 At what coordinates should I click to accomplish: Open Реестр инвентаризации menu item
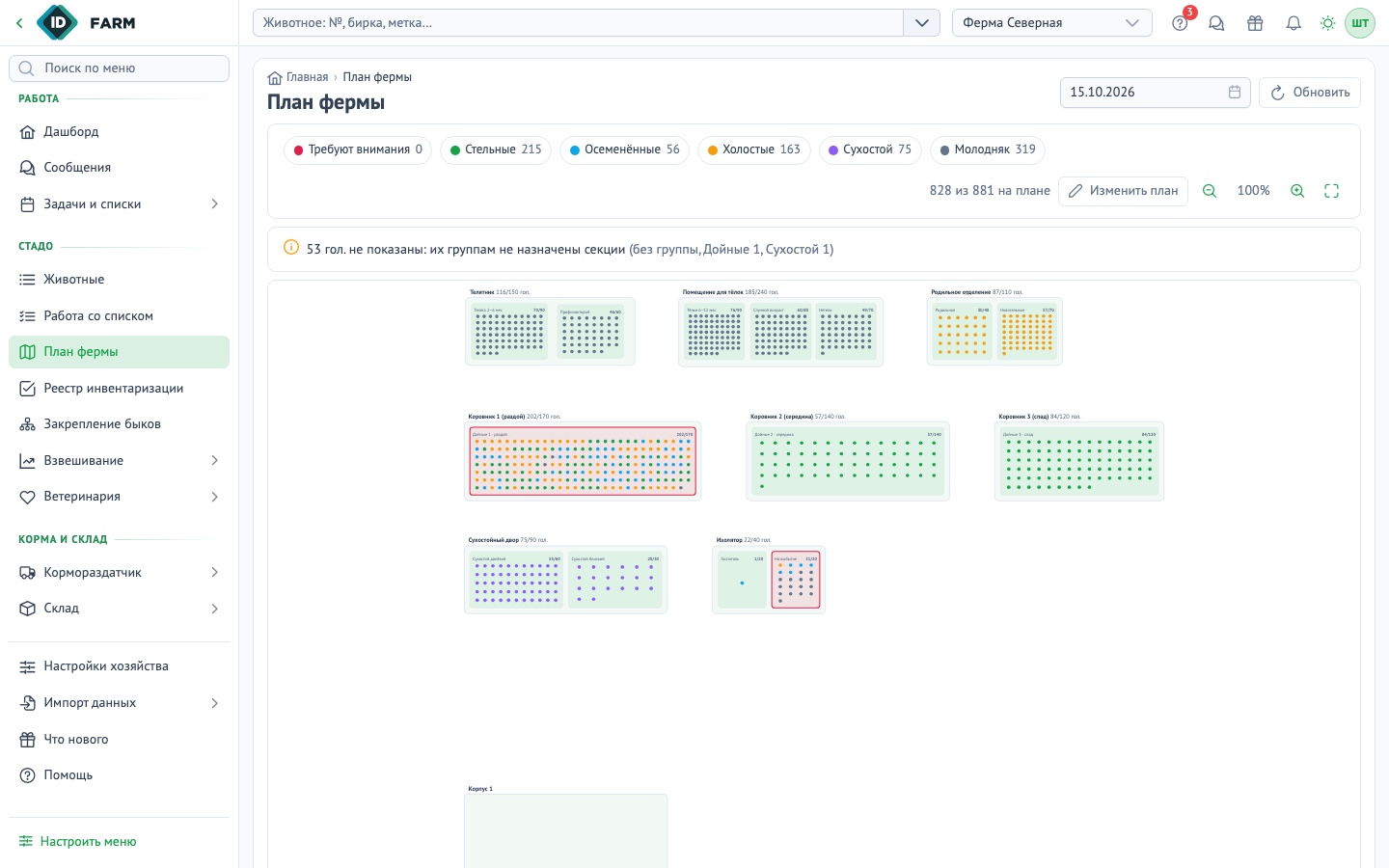click(x=119, y=389)
